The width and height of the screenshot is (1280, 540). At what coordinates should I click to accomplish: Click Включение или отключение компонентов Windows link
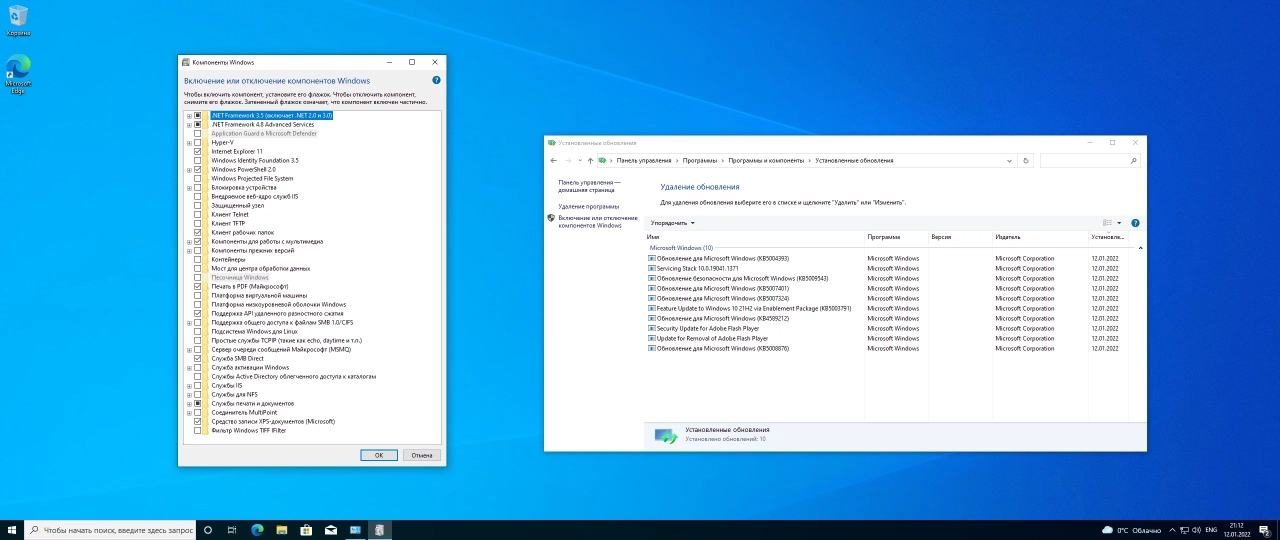(598, 221)
